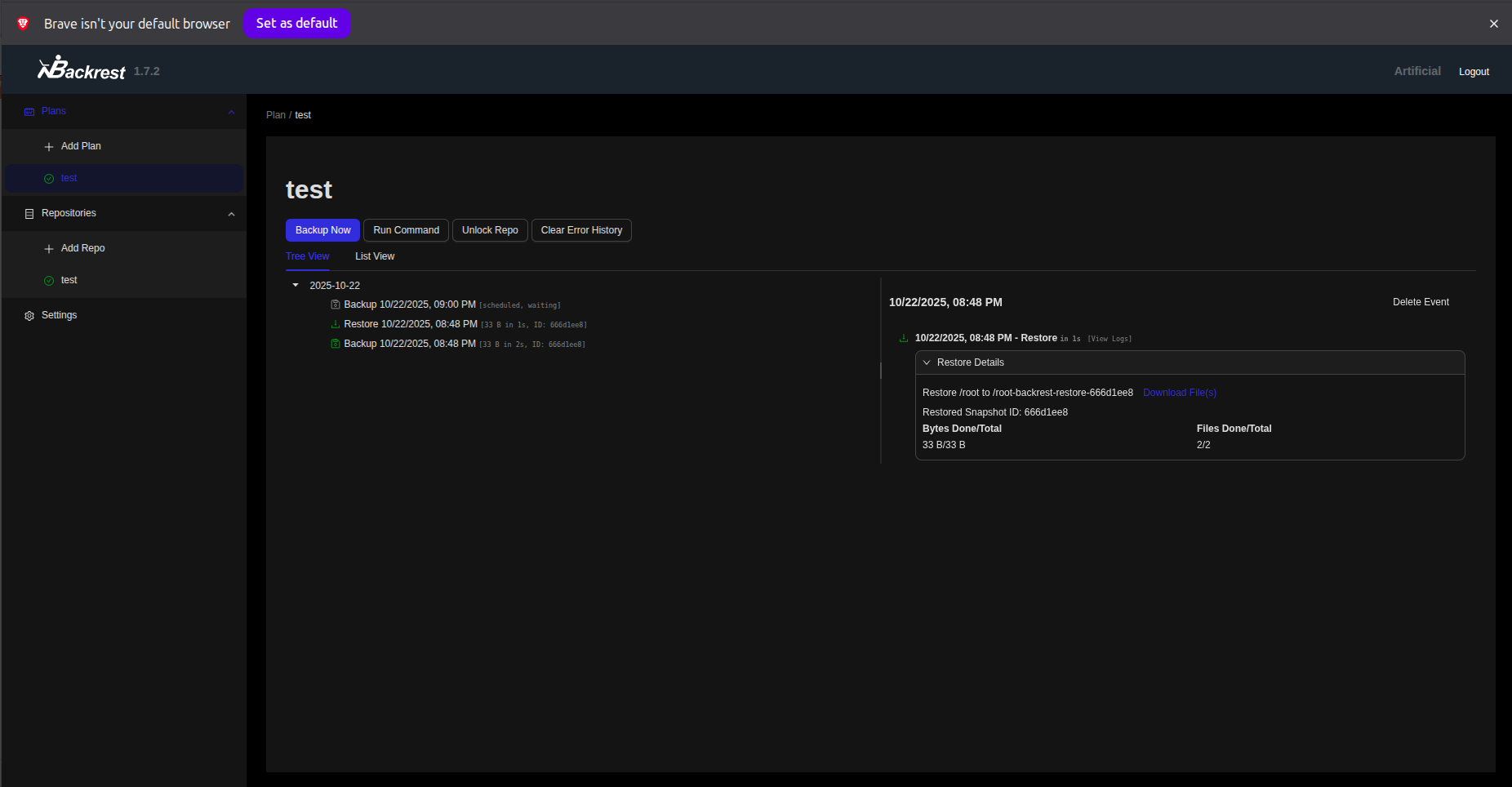Click the green check icon beside test plan
The width and height of the screenshot is (1512, 787).
49,179
